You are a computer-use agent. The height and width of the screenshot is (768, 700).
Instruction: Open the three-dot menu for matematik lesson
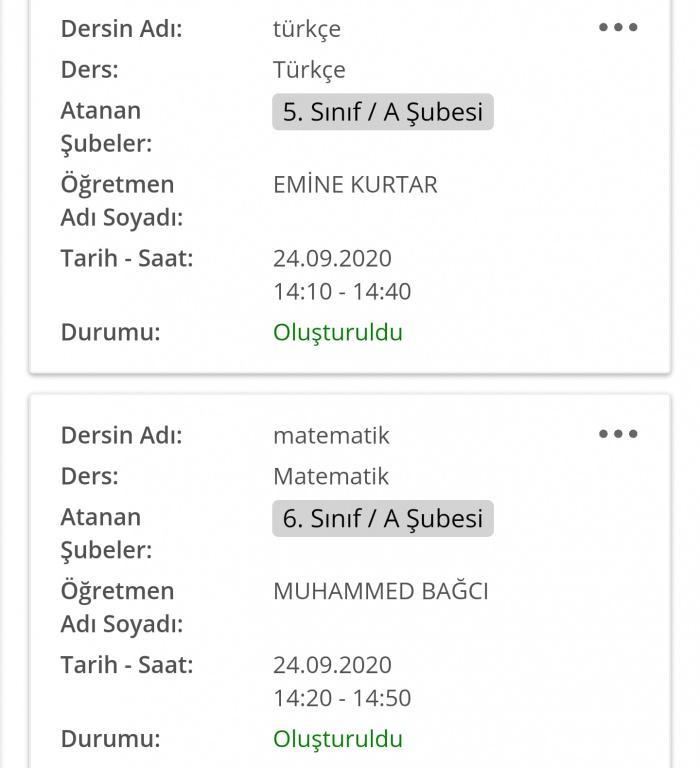click(x=618, y=434)
